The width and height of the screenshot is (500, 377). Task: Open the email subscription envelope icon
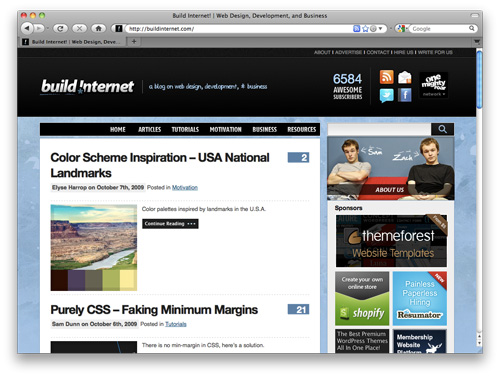point(405,77)
